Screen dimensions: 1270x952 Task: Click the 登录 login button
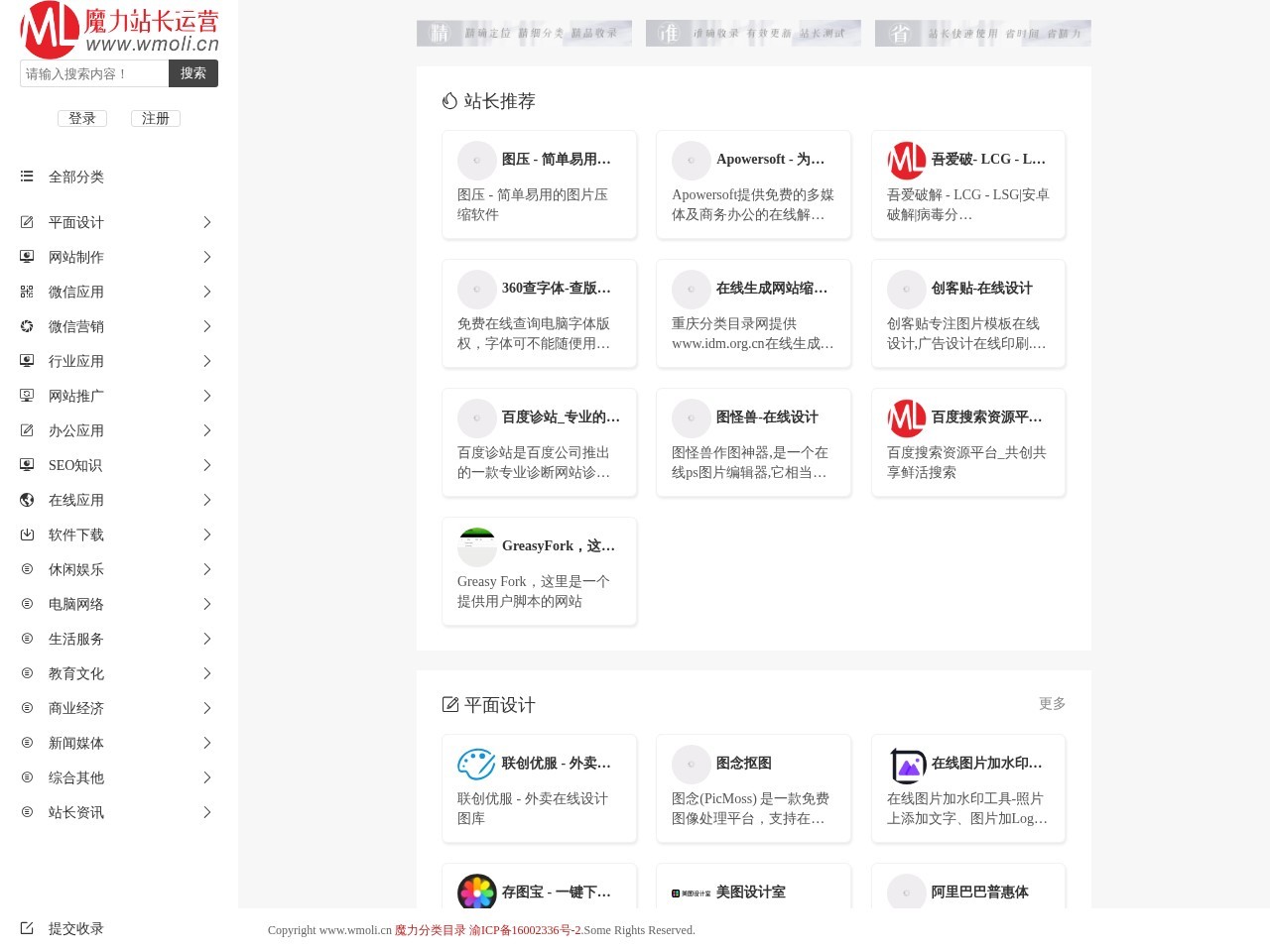(82, 118)
